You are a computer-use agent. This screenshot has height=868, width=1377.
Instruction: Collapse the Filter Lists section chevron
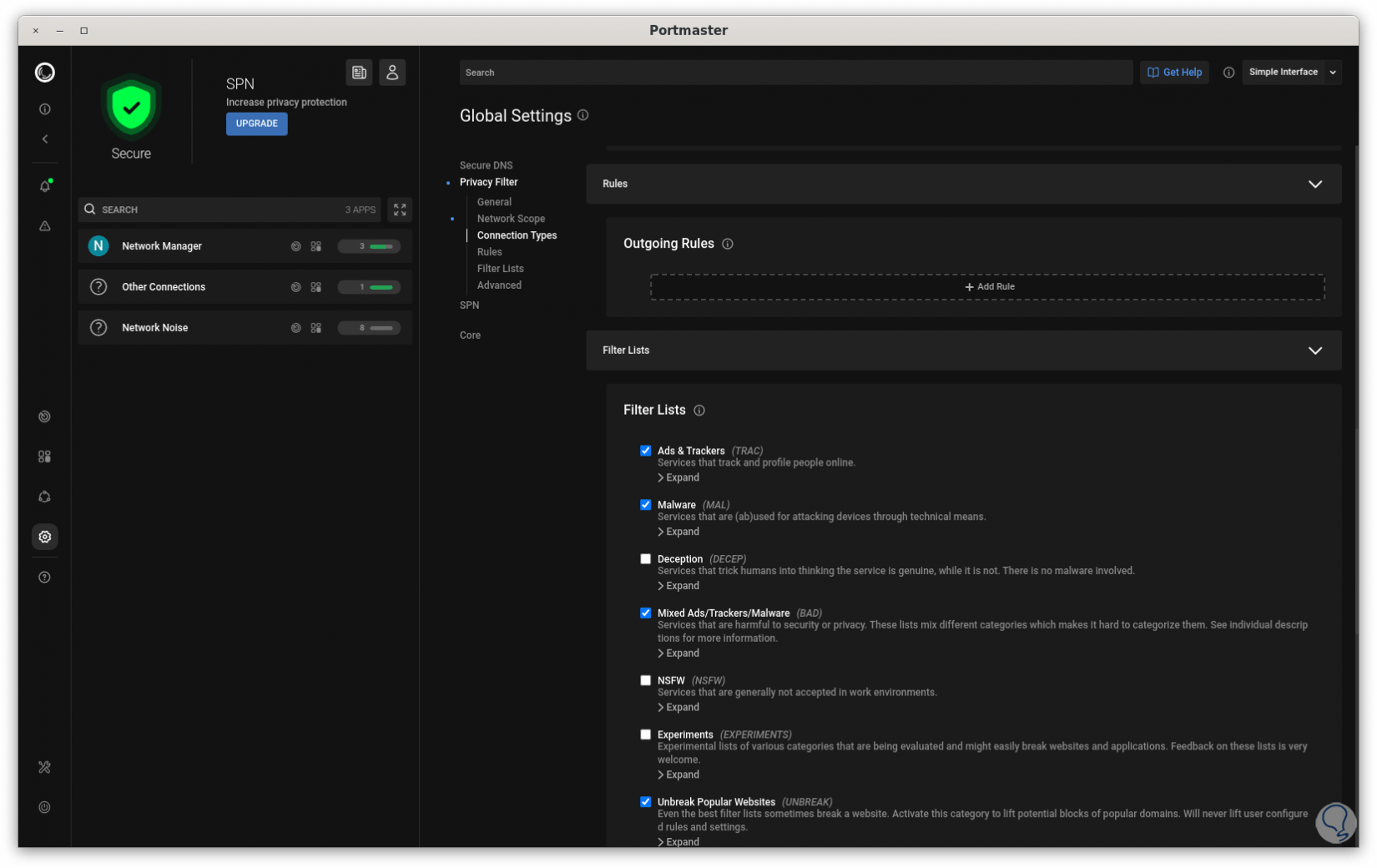point(1314,351)
